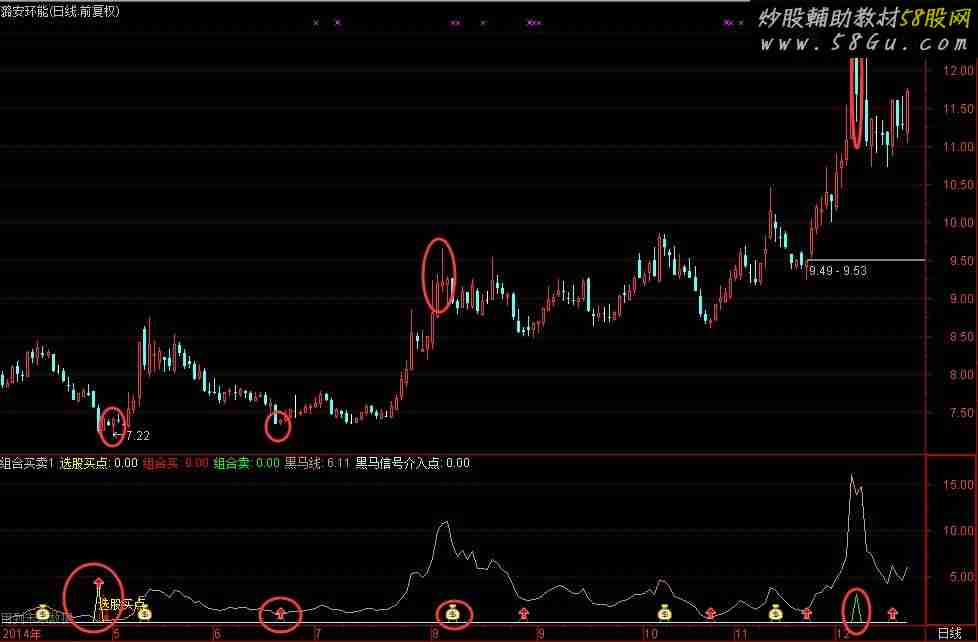The width and height of the screenshot is (978, 642).
Task: Click the 9.50 price axis value
Action: tap(961, 261)
